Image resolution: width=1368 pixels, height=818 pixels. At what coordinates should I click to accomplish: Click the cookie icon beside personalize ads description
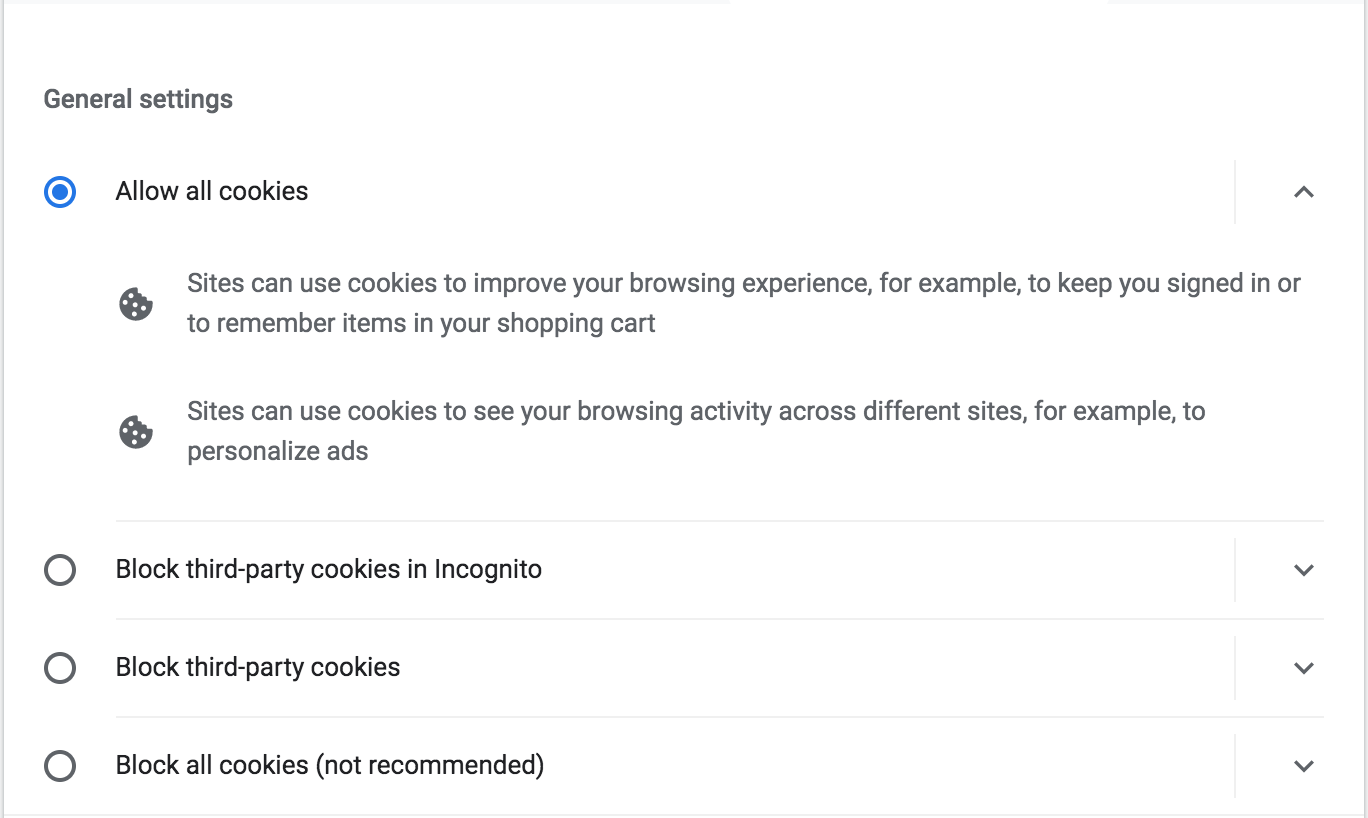point(136,432)
